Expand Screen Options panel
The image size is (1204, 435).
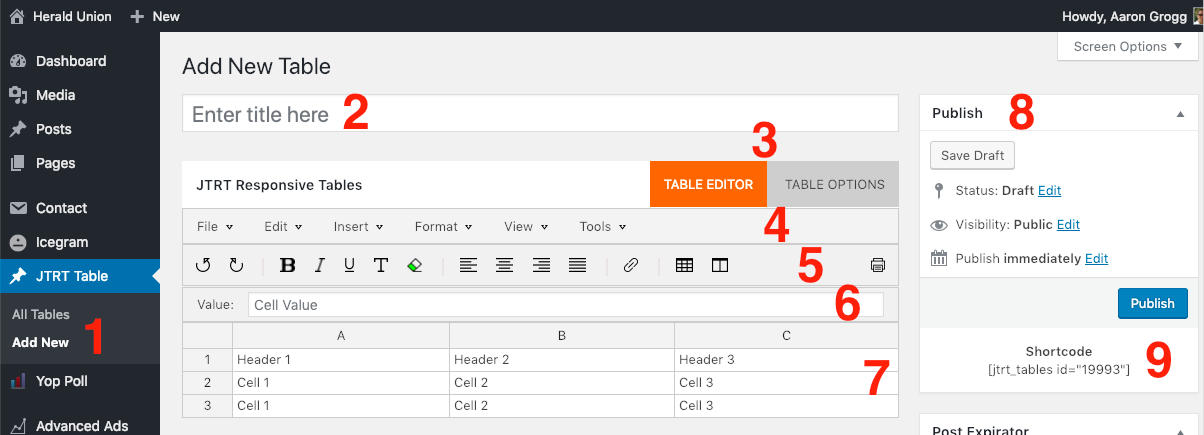[1126, 46]
